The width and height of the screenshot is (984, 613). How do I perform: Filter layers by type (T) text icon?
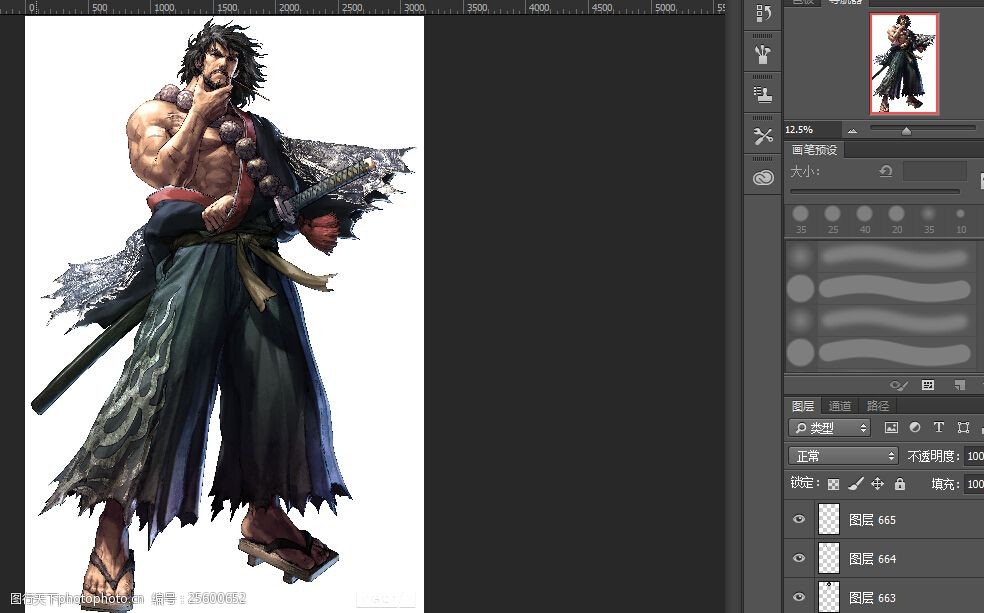coord(938,428)
